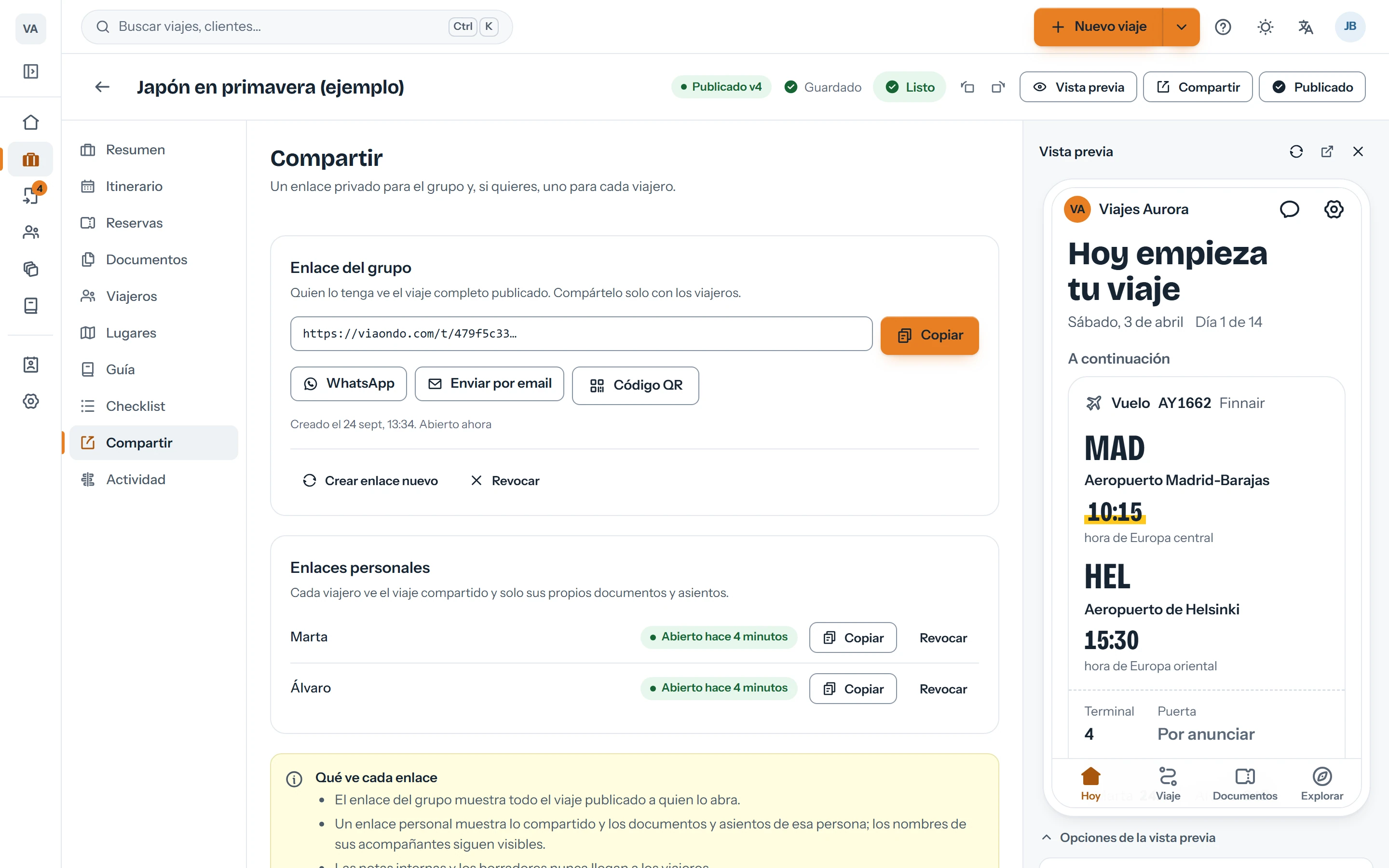Expand the Nuevo viaje dropdown arrow
The height and width of the screenshot is (868, 1389).
[1181, 27]
